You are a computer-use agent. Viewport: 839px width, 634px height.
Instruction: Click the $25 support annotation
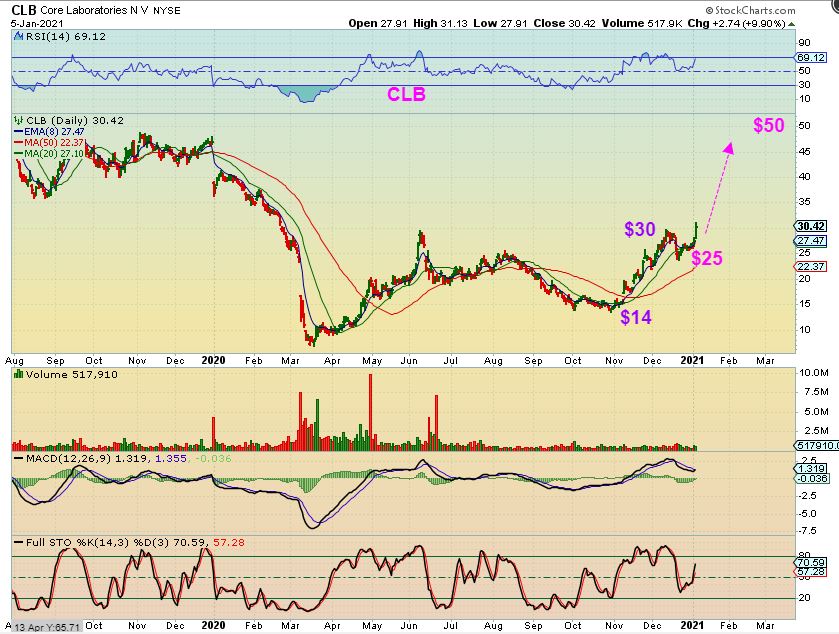click(707, 258)
